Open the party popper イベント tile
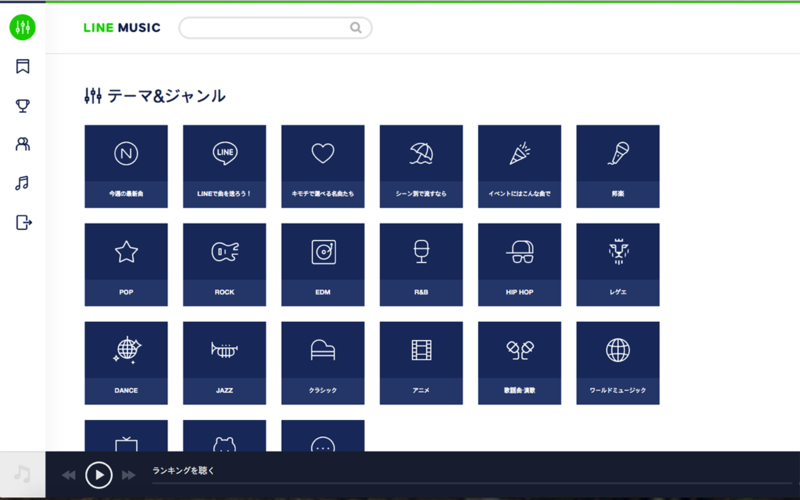Viewport: 800px width, 500px height. (519, 166)
